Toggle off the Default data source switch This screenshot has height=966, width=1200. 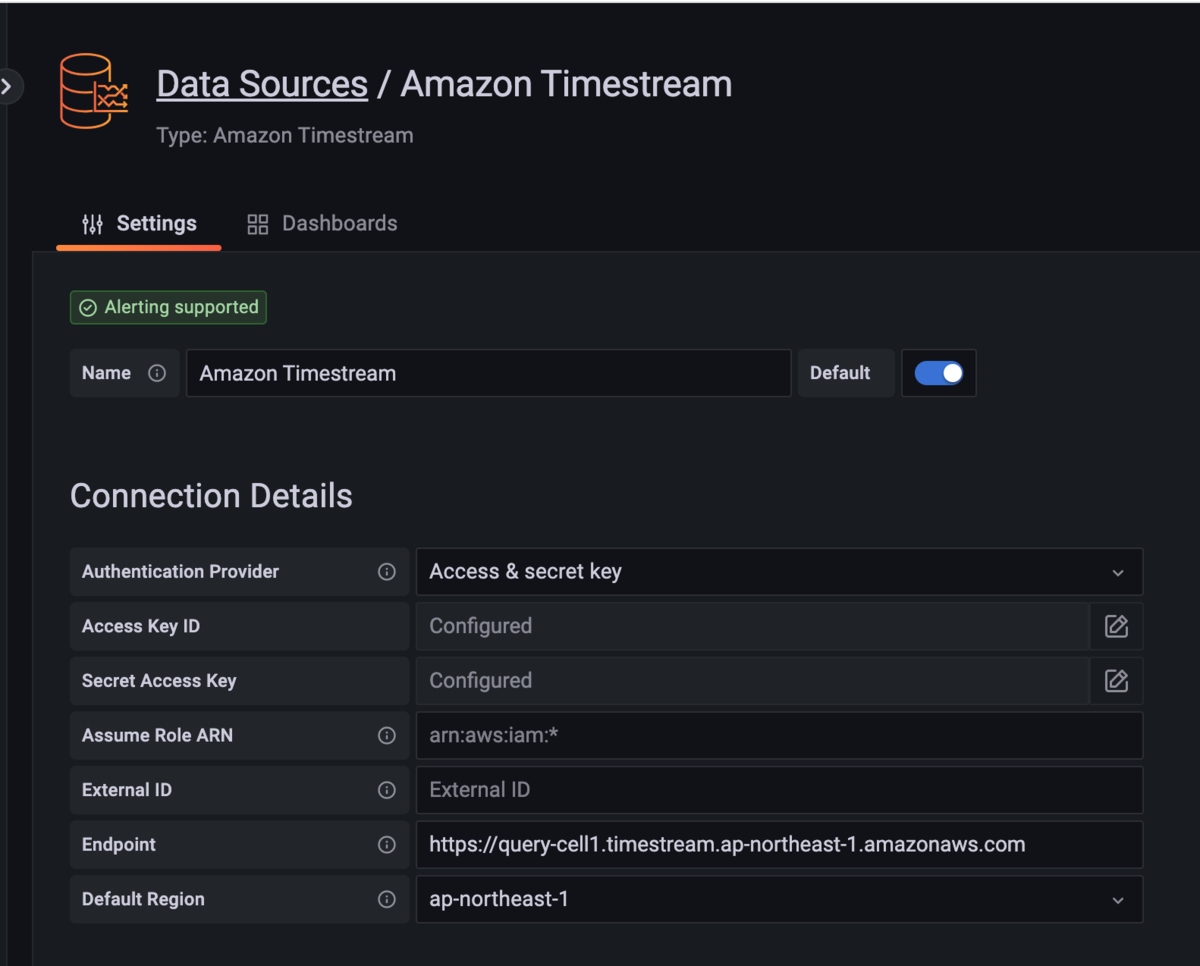(x=938, y=372)
